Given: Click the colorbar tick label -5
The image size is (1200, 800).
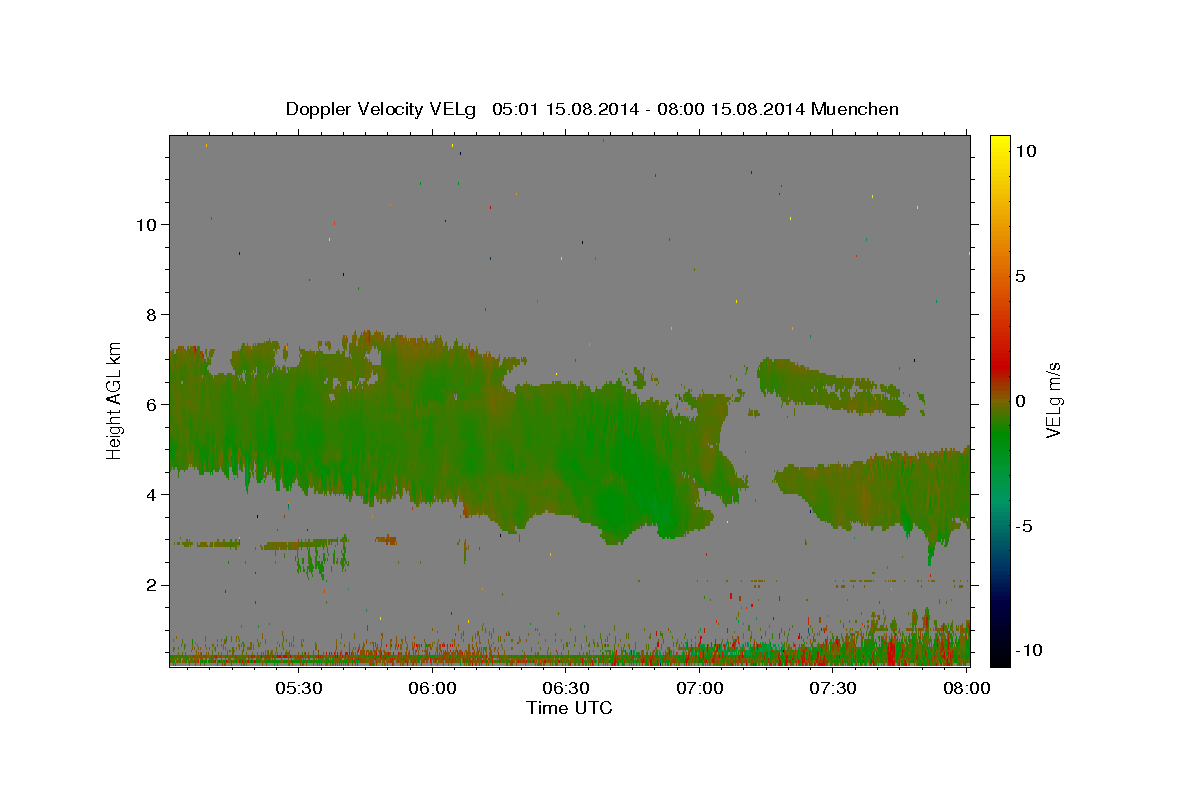Looking at the screenshot, I should [x=1025, y=526].
